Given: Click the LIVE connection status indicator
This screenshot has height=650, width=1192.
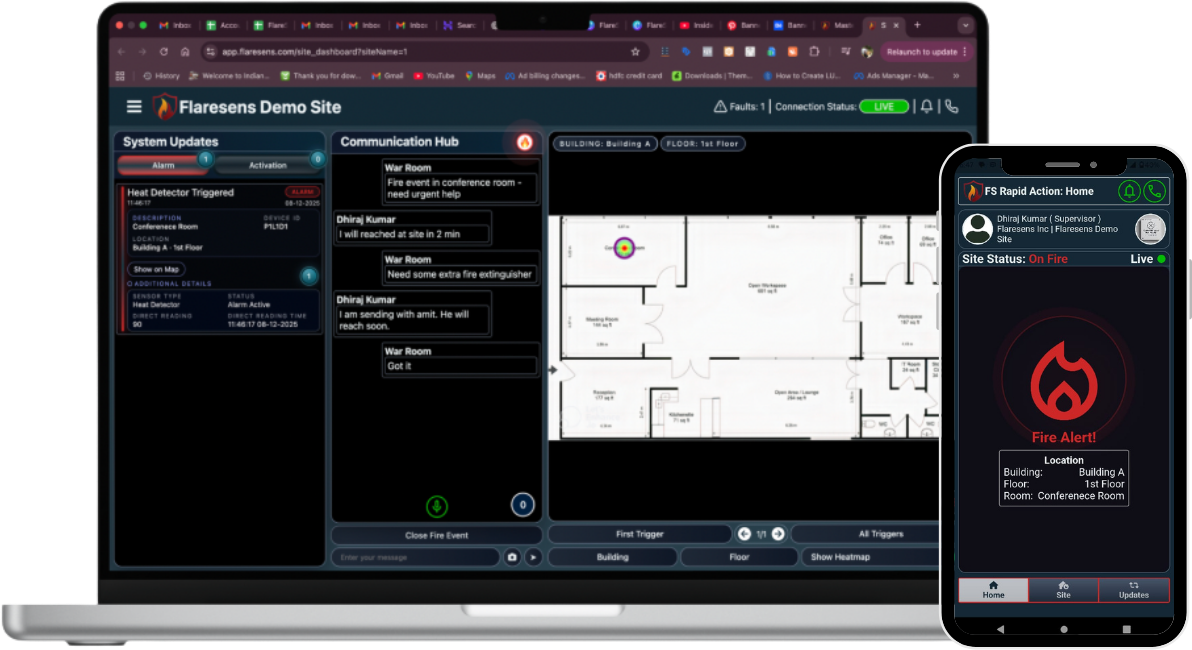Looking at the screenshot, I should (x=884, y=106).
